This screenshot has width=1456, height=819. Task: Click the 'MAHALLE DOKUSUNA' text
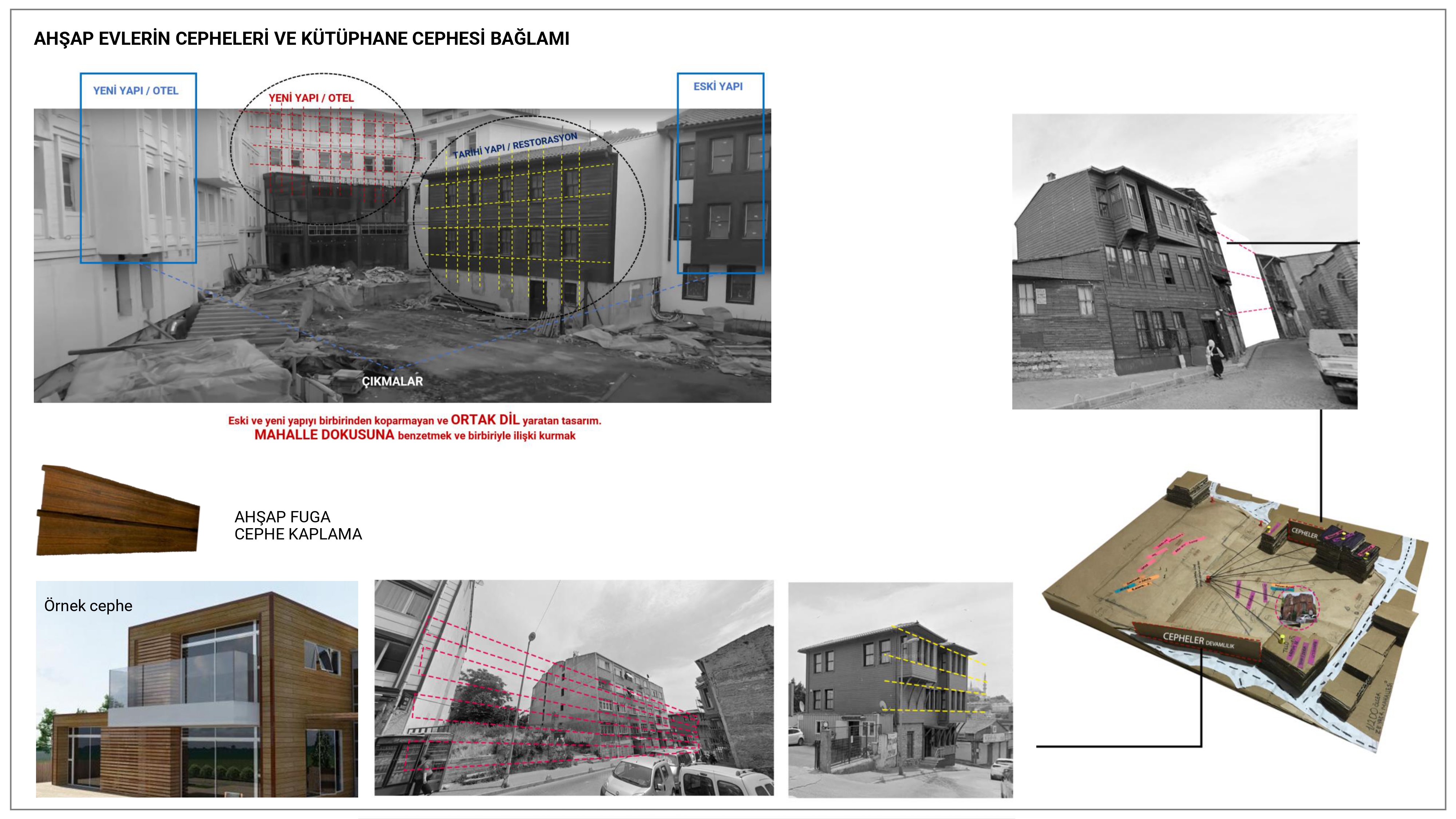click(x=324, y=435)
